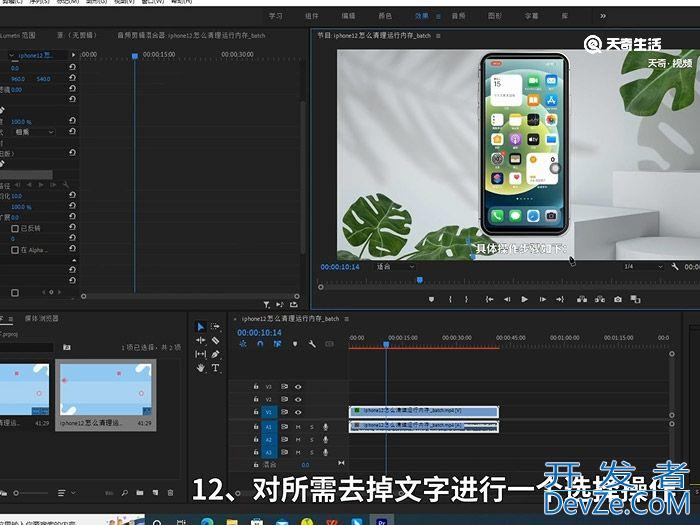This screenshot has height=525, width=700.
Task: Open the comparison view button
Action: (635, 299)
